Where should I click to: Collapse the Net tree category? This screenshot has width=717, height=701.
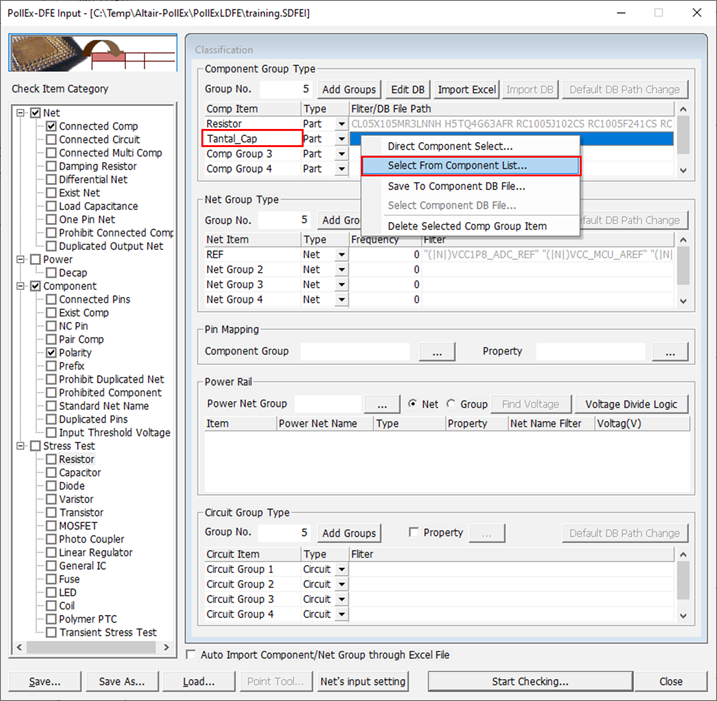click(22, 113)
